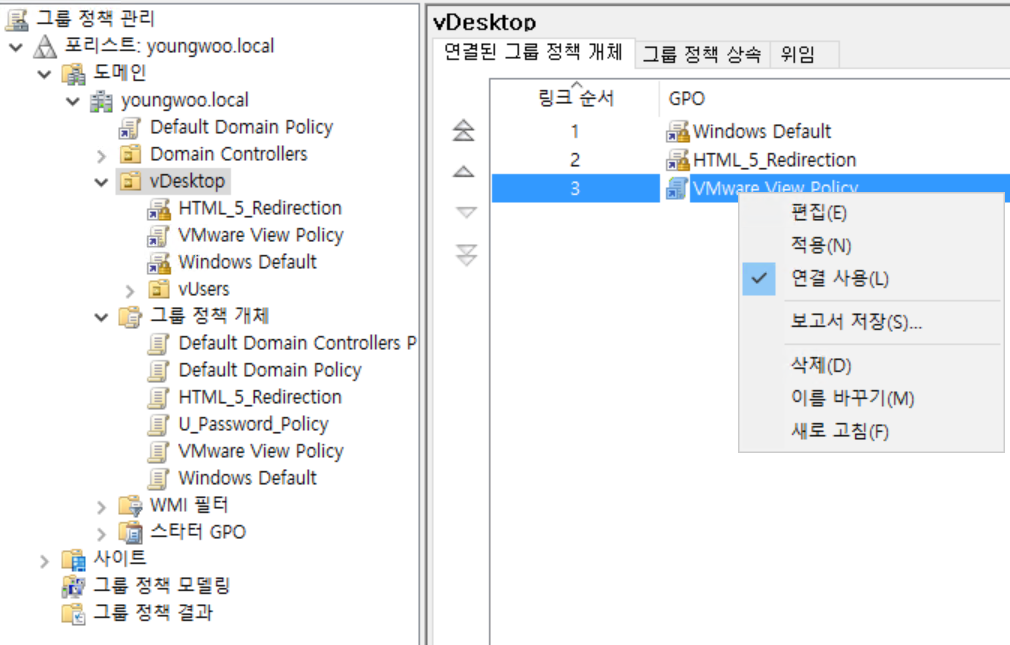Expand the WMI 필터 node

pos(101,507)
